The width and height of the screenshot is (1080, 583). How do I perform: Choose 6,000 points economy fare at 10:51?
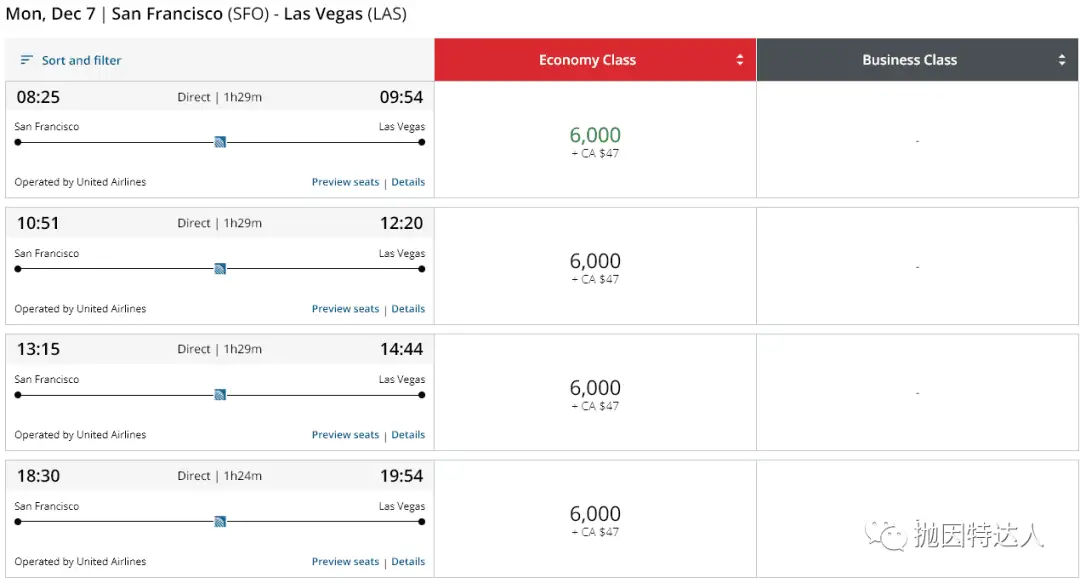click(x=595, y=262)
